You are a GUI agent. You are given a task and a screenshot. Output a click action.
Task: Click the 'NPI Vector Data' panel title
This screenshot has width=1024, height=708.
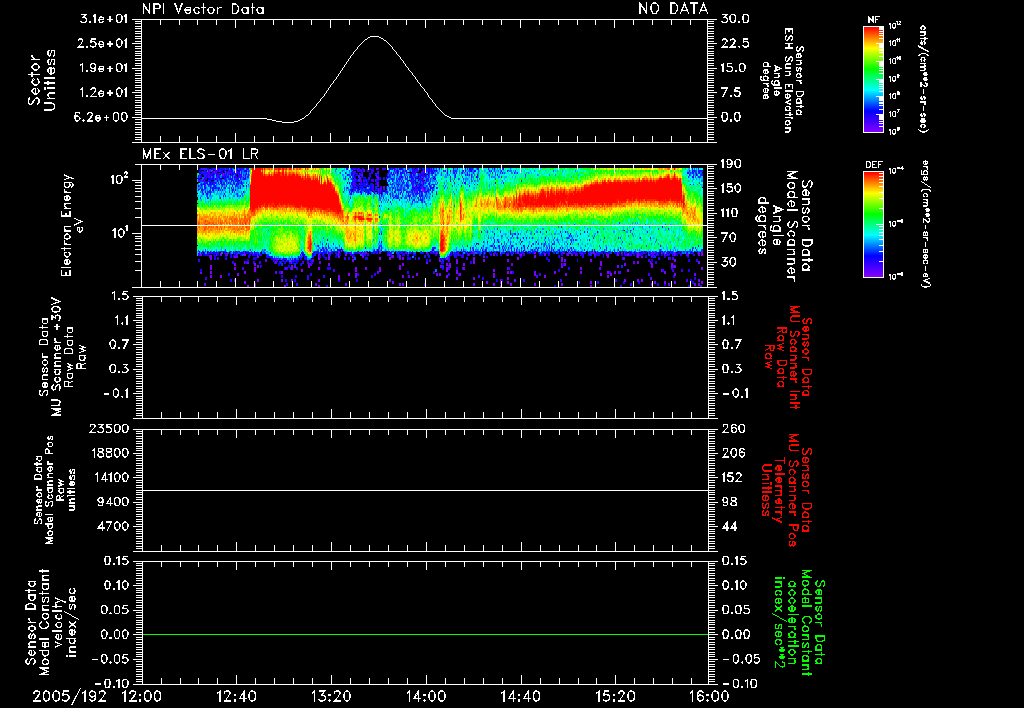[x=203, y=9]
